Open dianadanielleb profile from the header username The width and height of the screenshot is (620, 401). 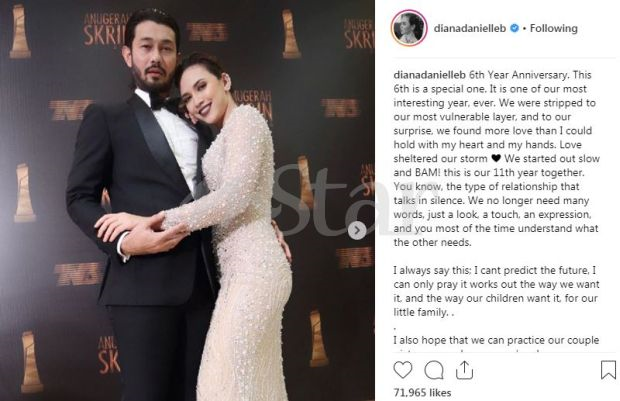point(470,28)
